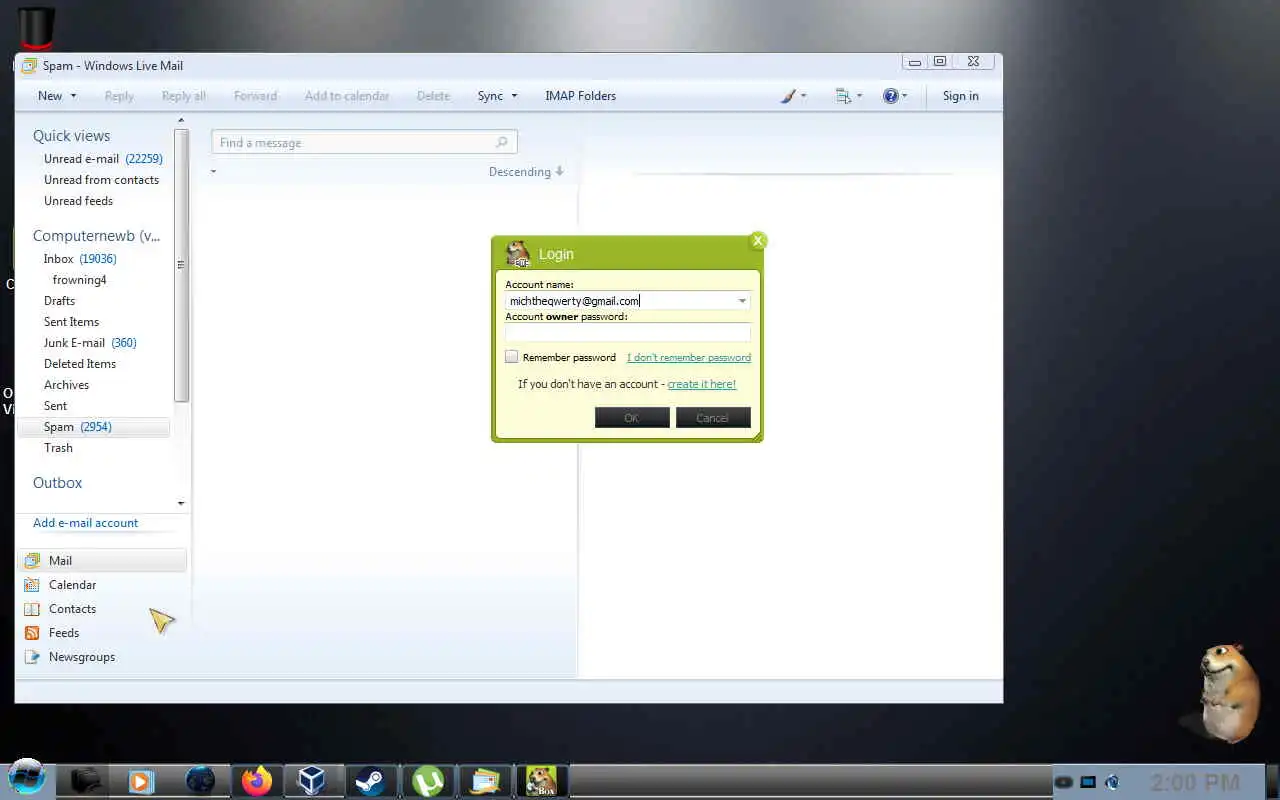
Task: Click Reply all in the toolbar
Action: coord(184,96)
